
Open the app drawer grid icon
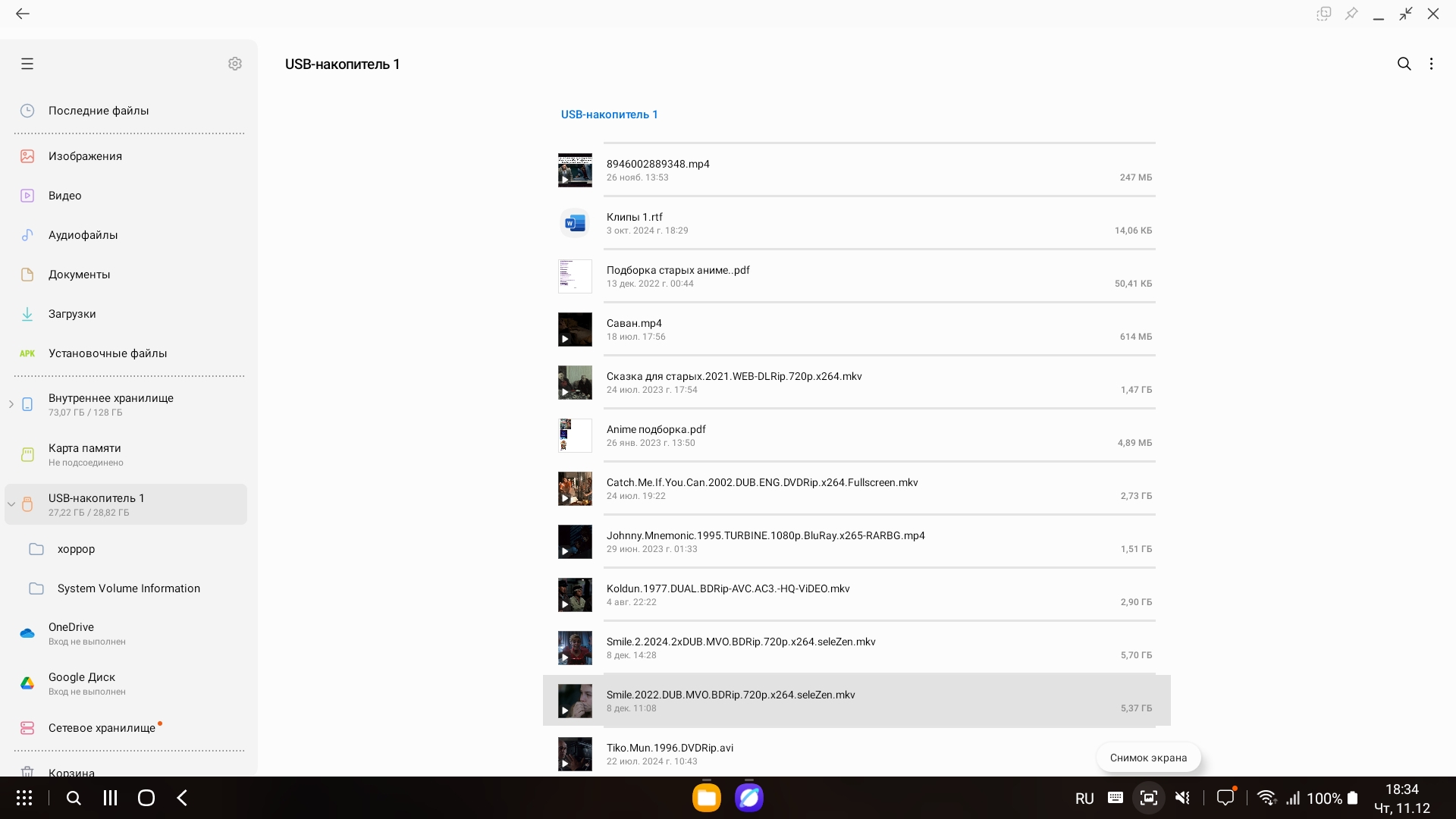24,798
